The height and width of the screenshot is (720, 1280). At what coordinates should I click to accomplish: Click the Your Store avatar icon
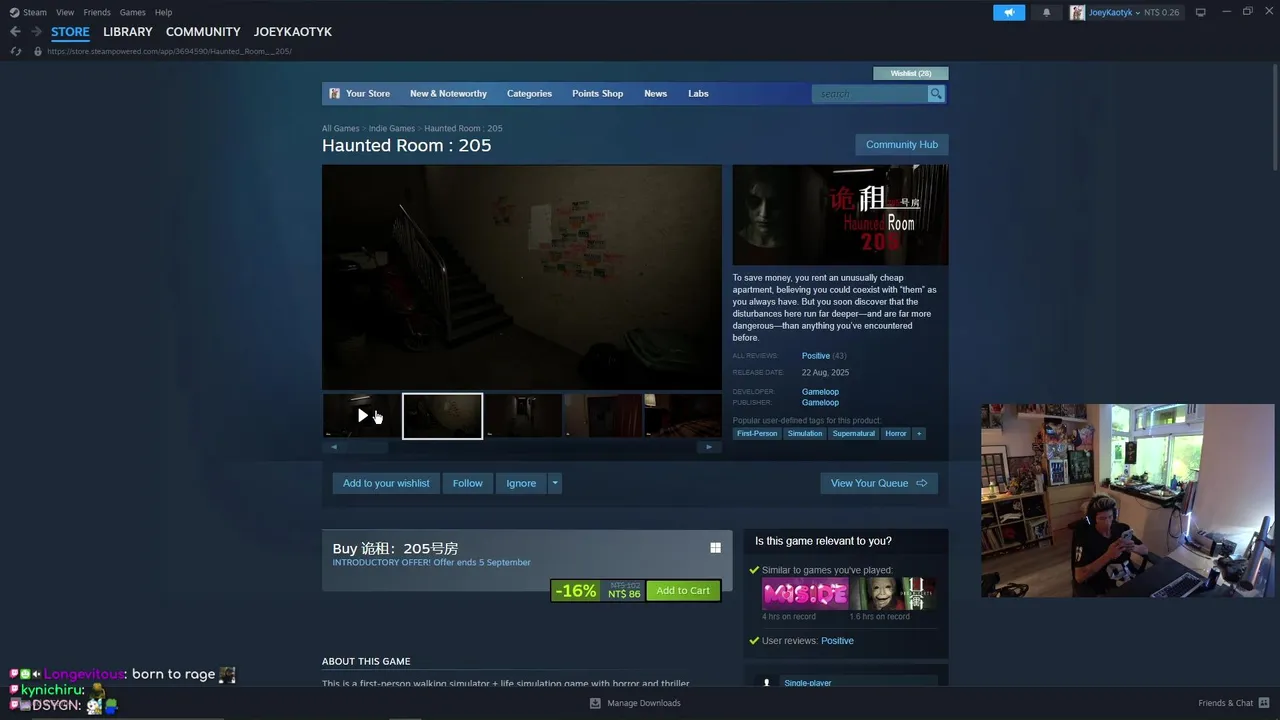[335, 94]
